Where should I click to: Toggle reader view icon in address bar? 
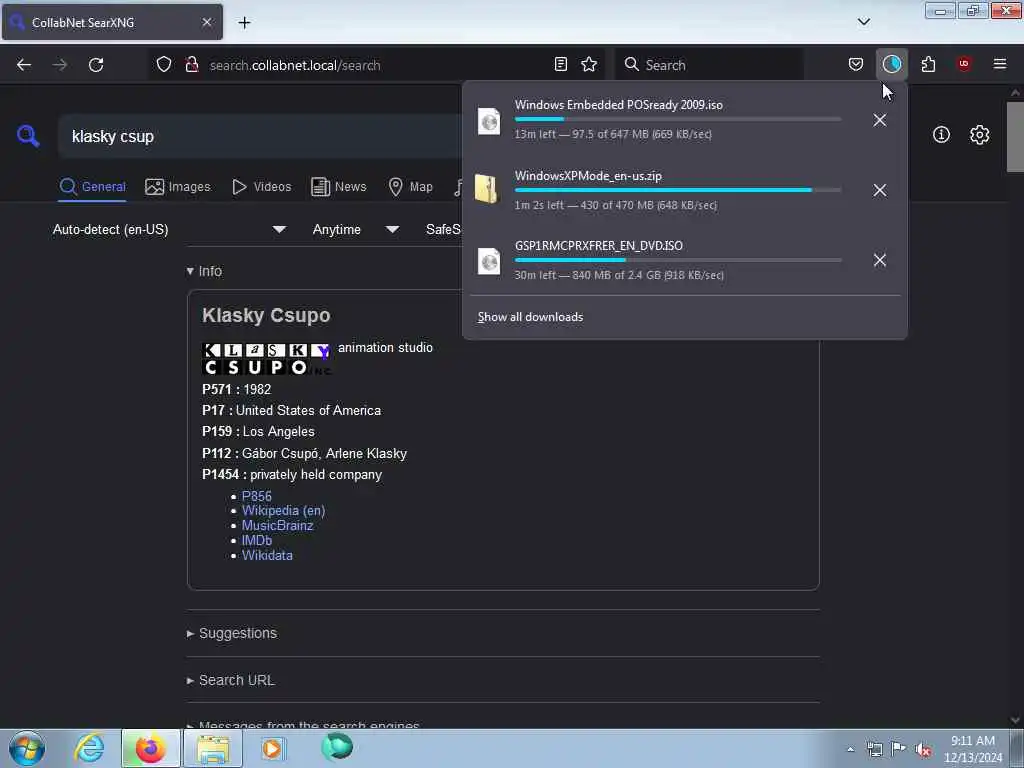(560, 64)
